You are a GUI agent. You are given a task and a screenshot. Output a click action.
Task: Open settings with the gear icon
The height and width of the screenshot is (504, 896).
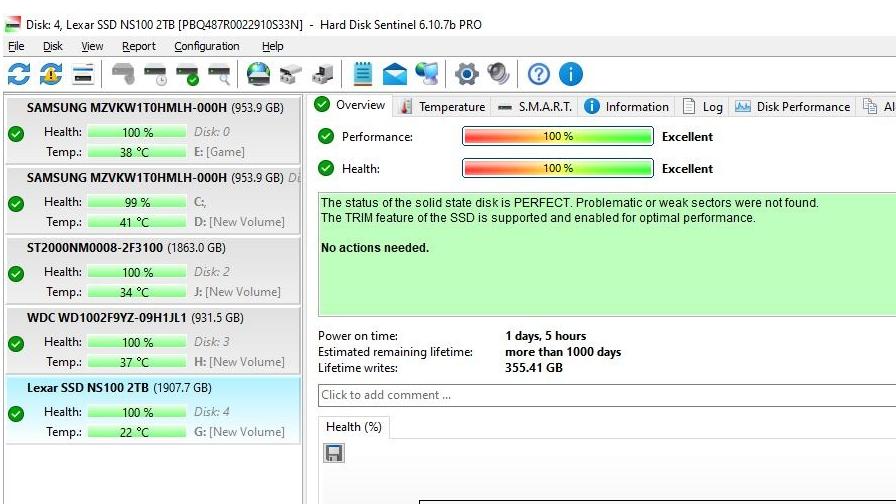466,74
